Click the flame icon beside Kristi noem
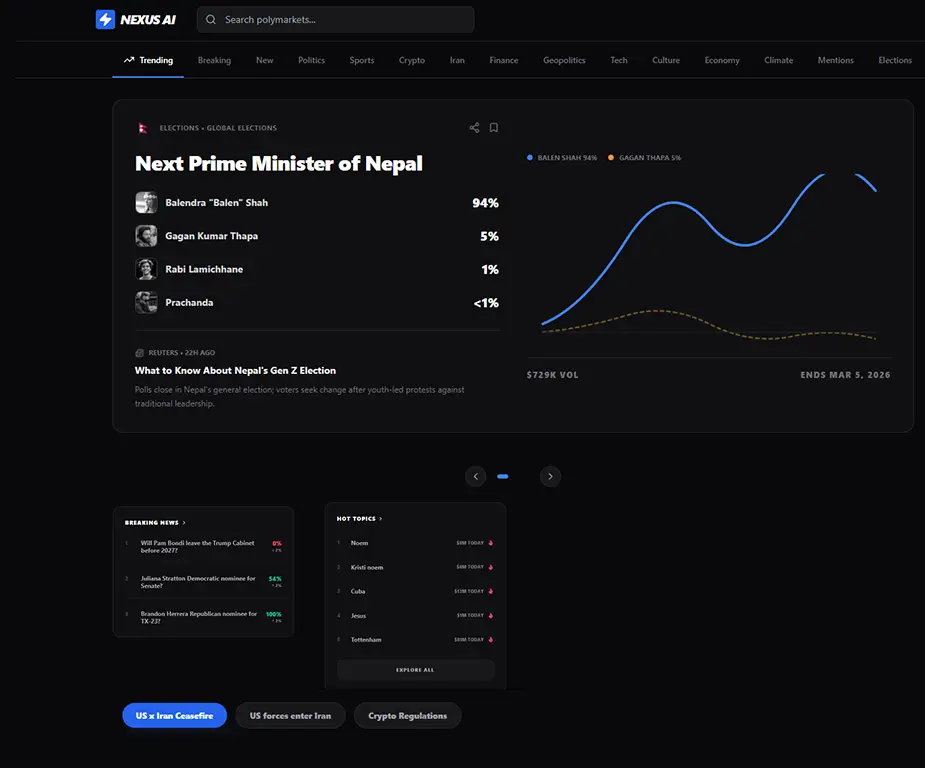This screenshot has height=768, width=925. click(x=491, y=567)
